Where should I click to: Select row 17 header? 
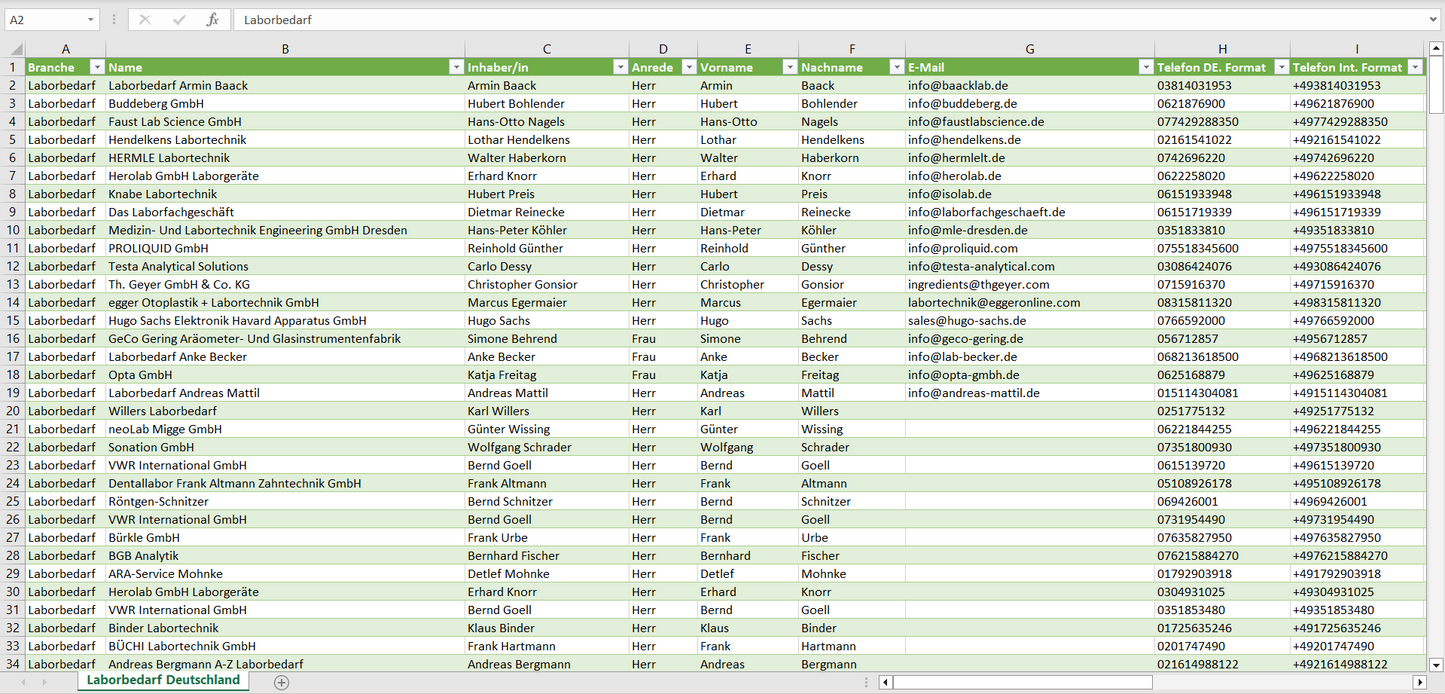click(x=13, y=357)
